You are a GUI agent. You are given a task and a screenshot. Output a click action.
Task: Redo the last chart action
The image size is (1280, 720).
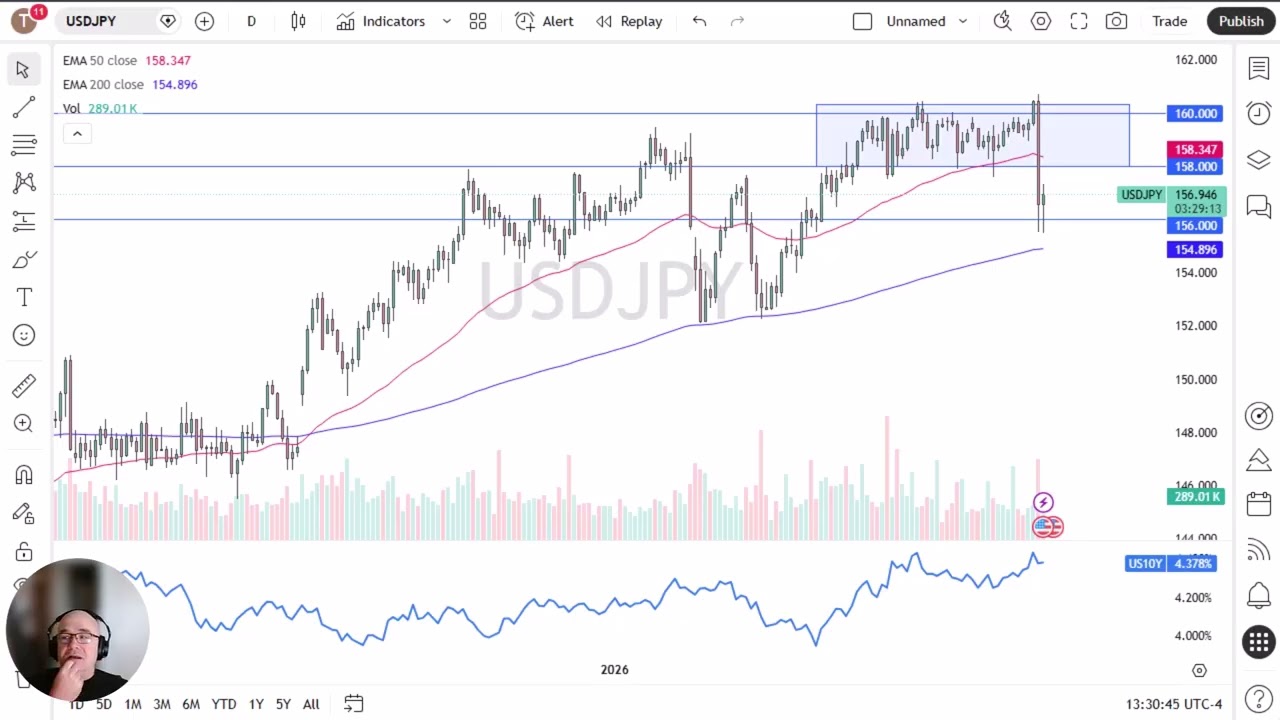(x=737, y=21)
